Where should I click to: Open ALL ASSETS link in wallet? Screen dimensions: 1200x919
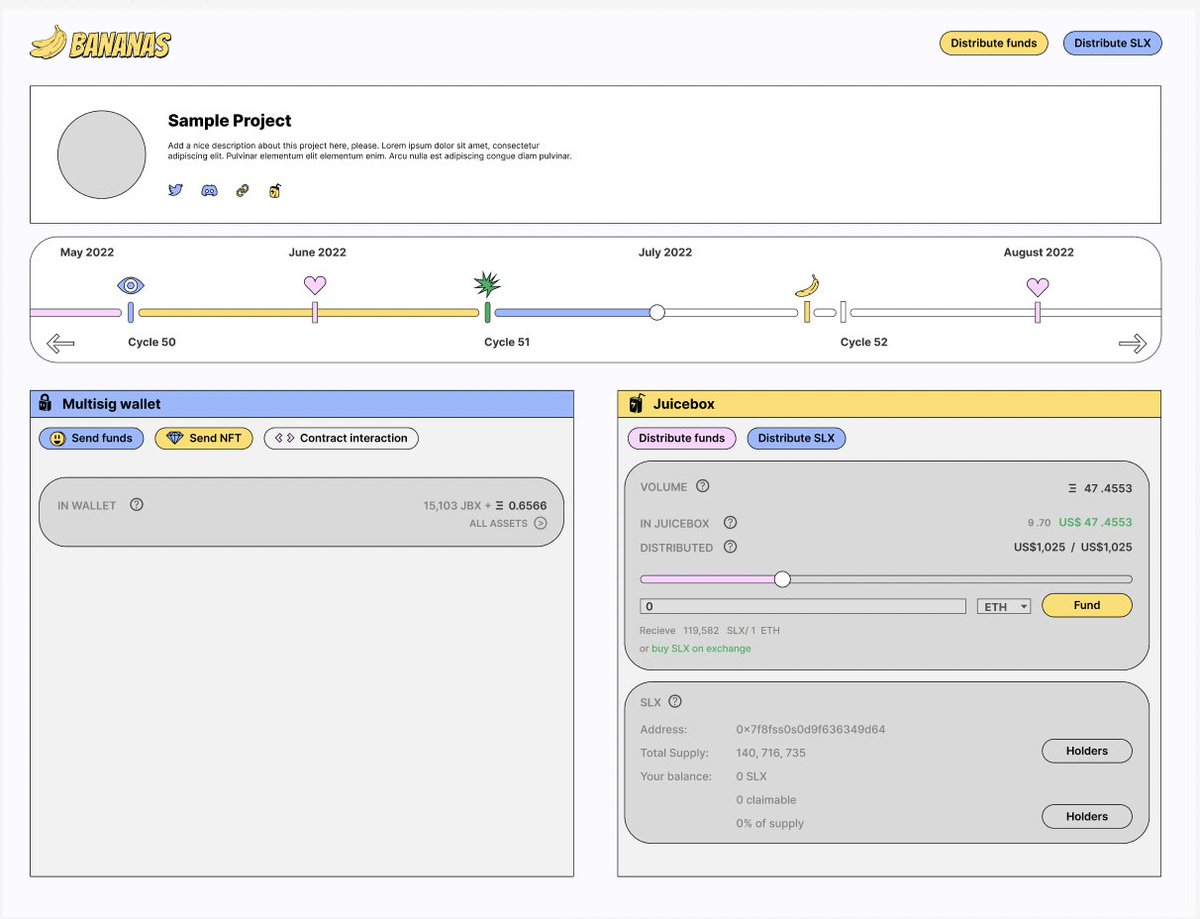(x=498, y=523)
